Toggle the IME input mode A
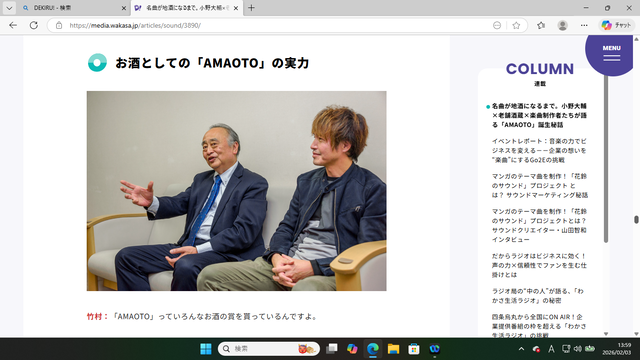Screen dimensions: 640x360 pos(551,349)
